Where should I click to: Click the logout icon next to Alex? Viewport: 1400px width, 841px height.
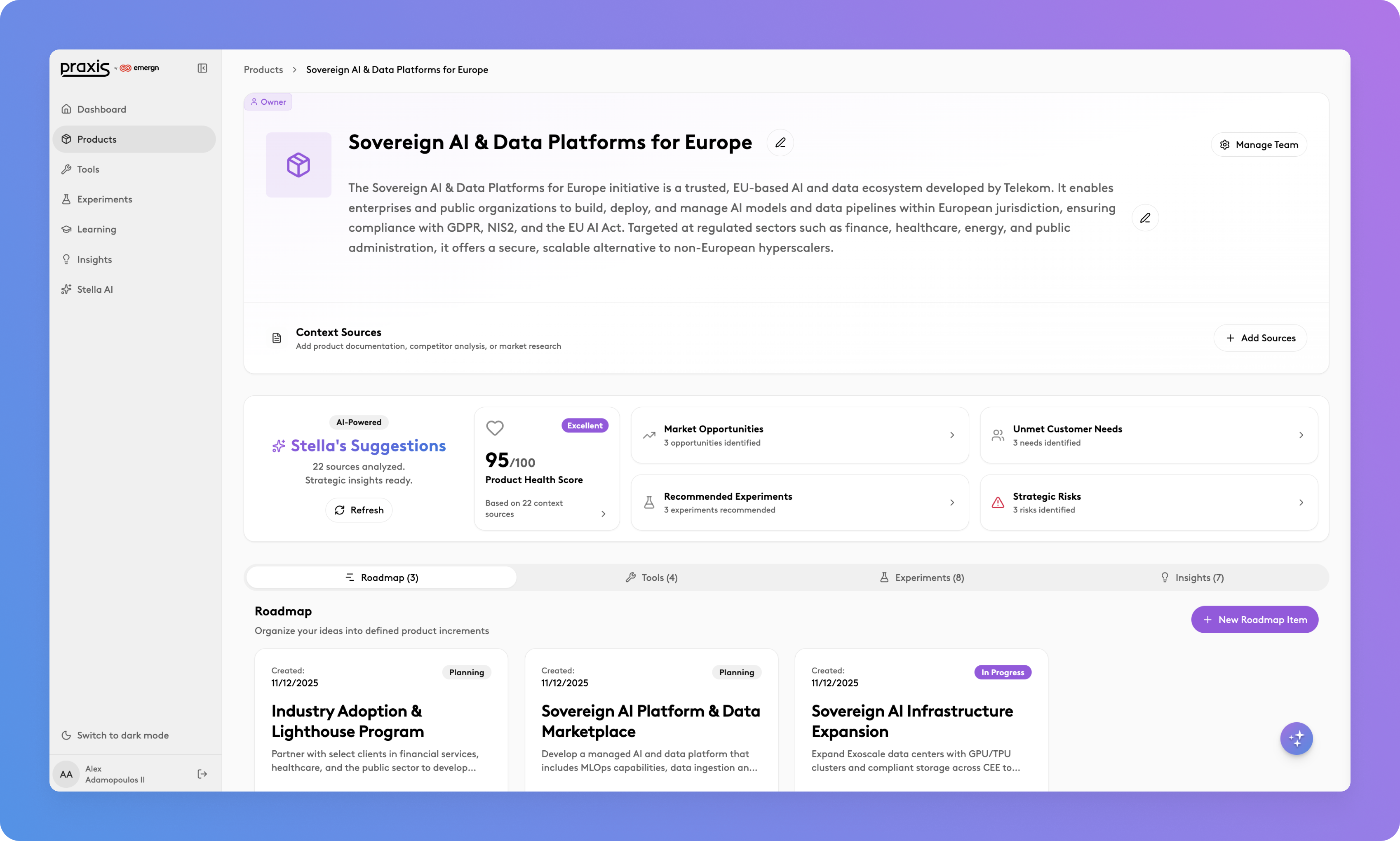tap(202, 773)
